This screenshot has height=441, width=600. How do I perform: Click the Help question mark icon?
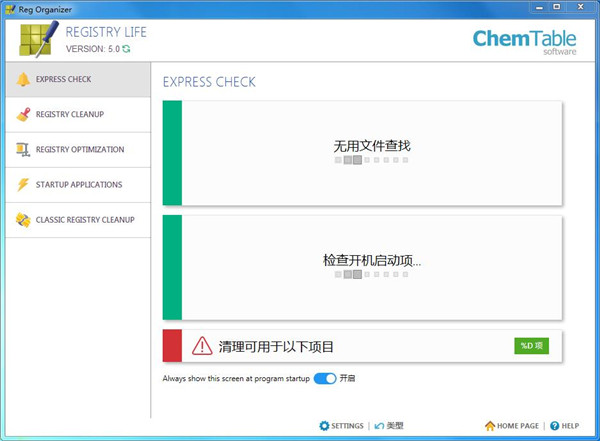(555, 426)
